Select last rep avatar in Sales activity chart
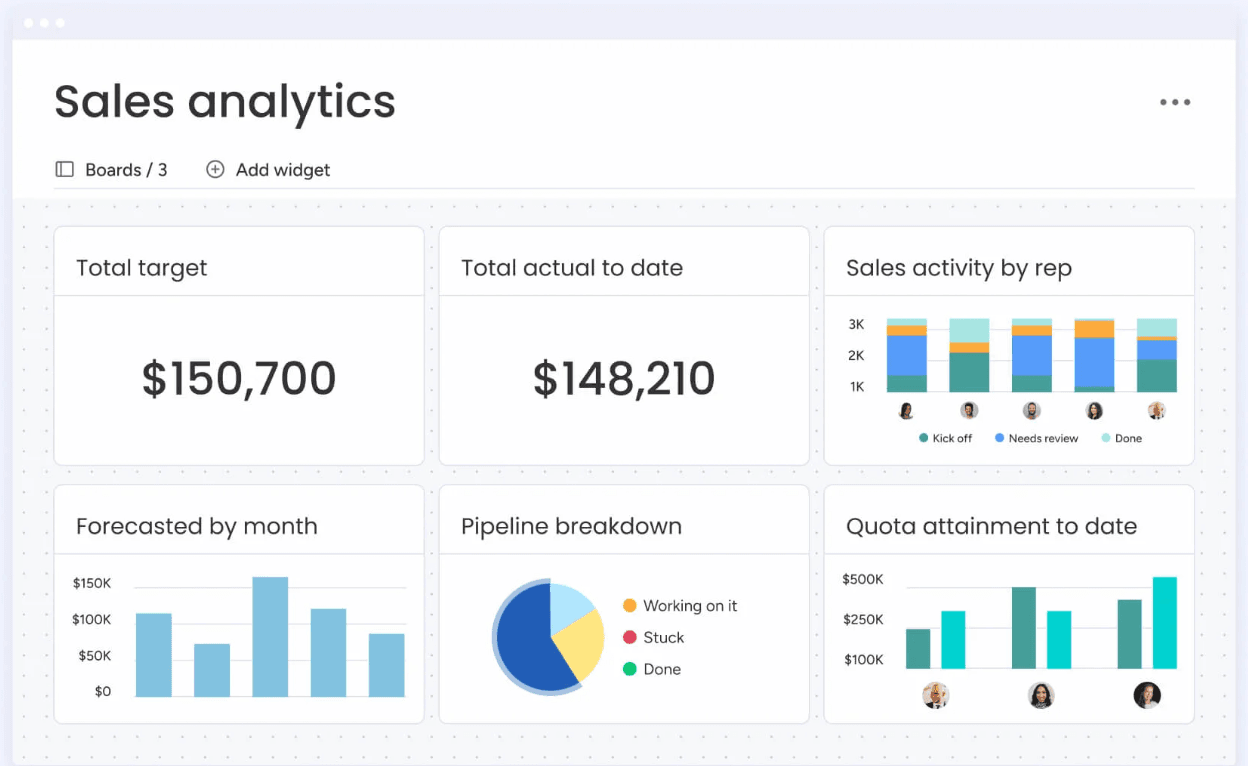The width and height of the screenshot is (1248, 766). pyautogui.click(x=1156, y=411)
